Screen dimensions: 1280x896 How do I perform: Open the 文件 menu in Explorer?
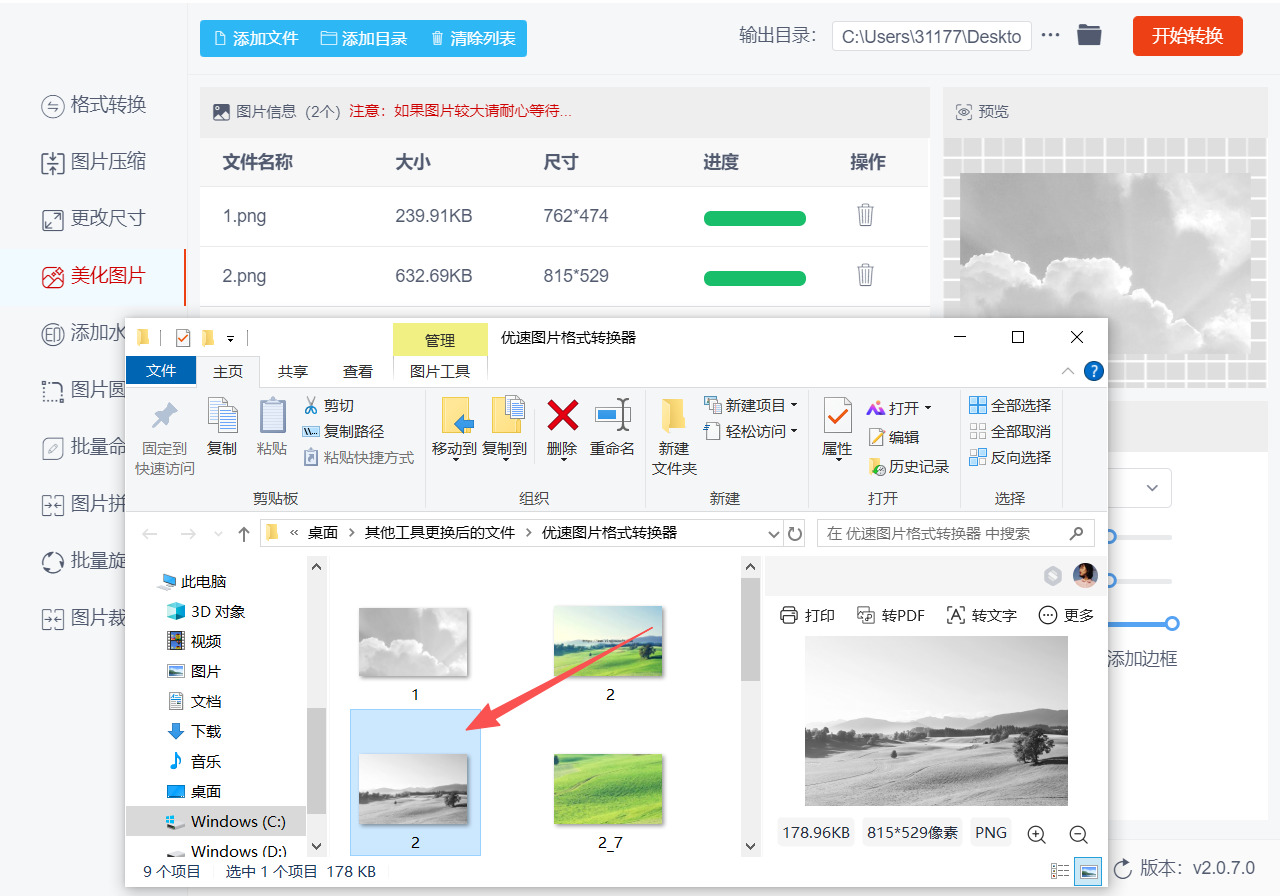(160, 370)
